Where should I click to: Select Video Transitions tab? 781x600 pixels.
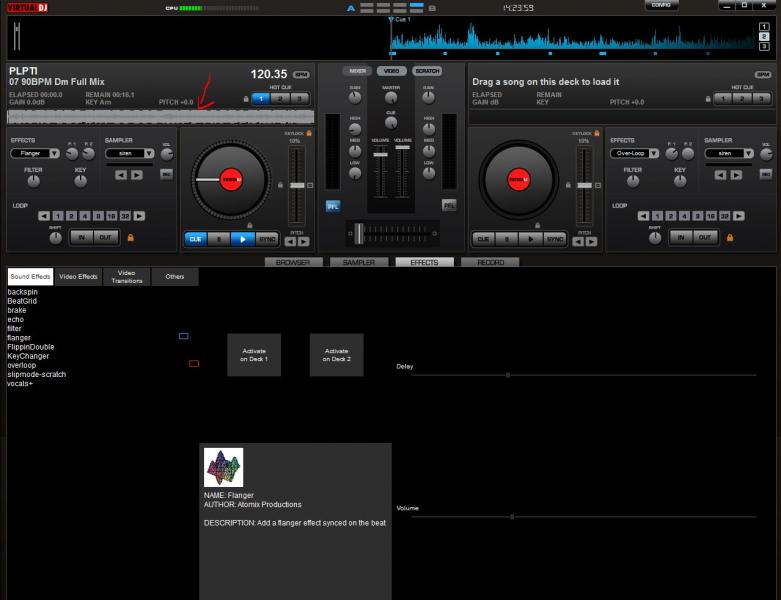127,277
